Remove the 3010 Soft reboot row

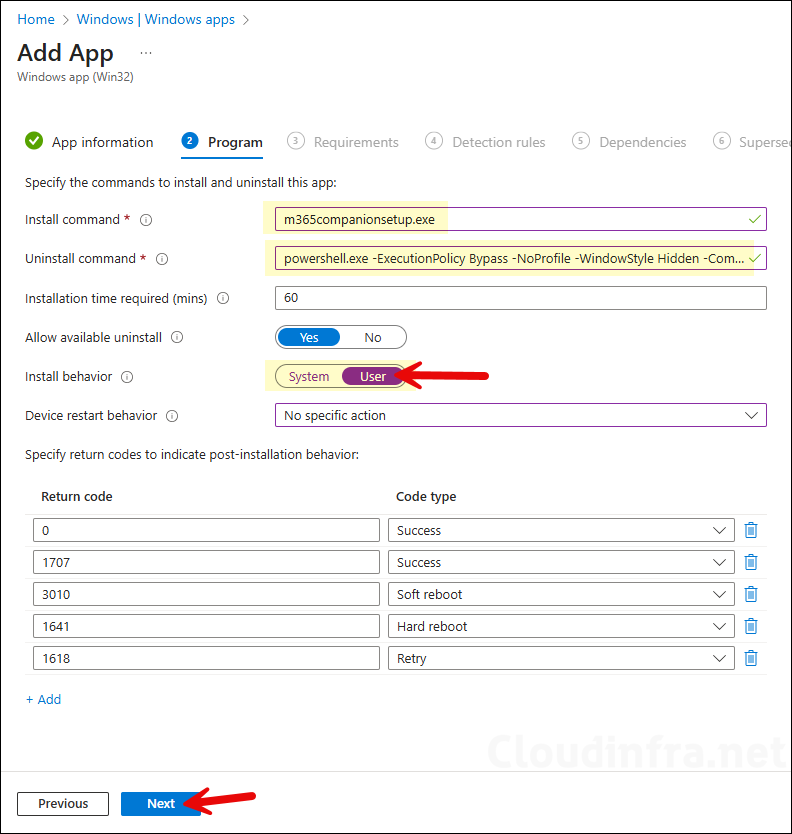[751, 594]
